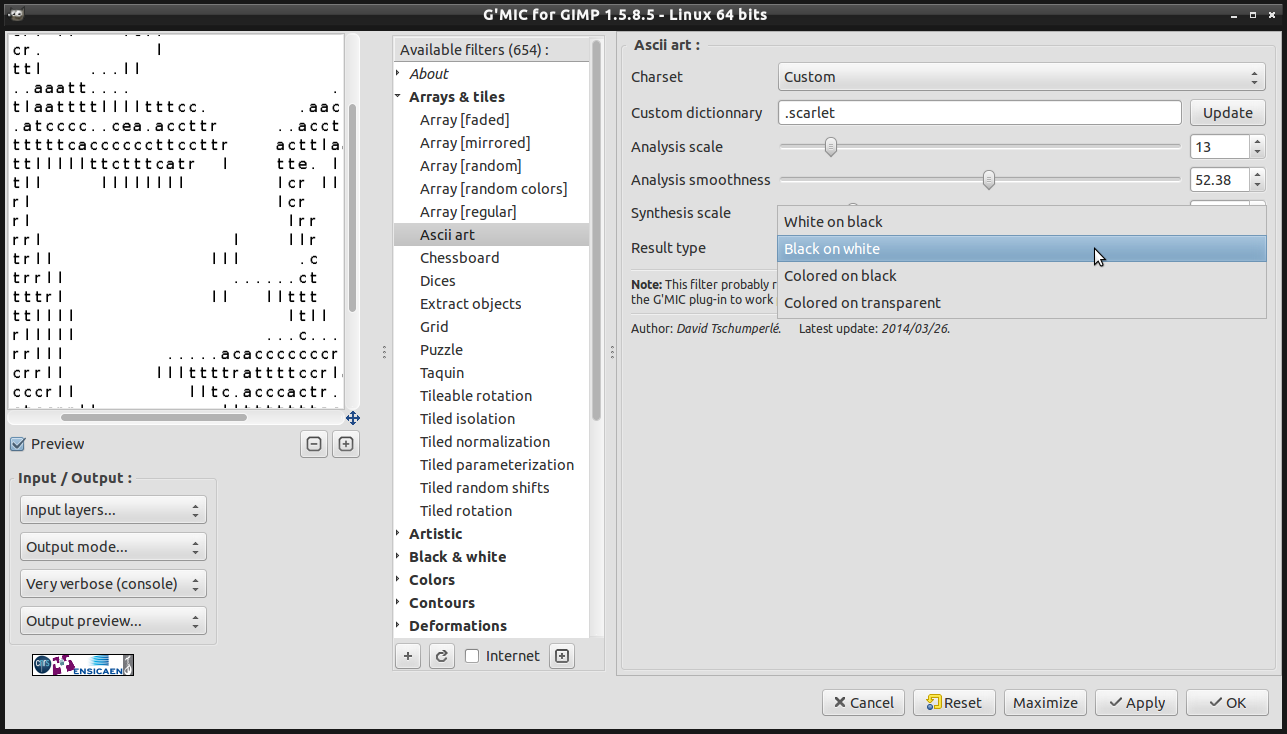The width and height of the screenshot is (1287, 734).
Task: Click the expand-all button beside Internet
Action: coord(562,656)
